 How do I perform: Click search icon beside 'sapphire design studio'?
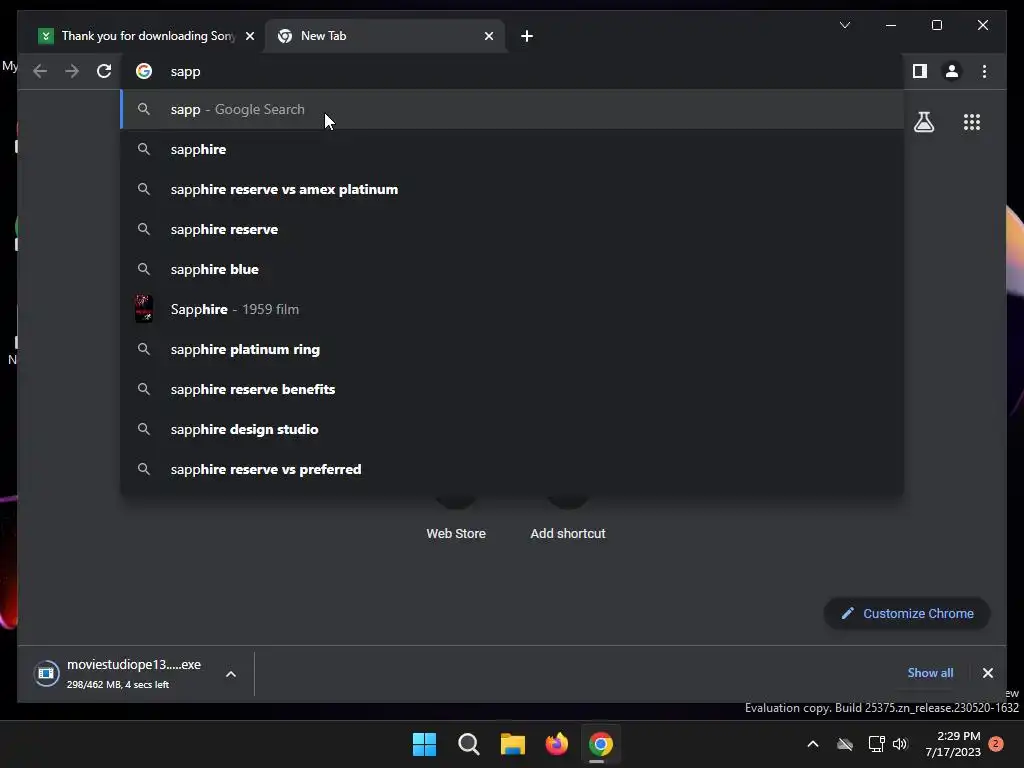point(144,429)
